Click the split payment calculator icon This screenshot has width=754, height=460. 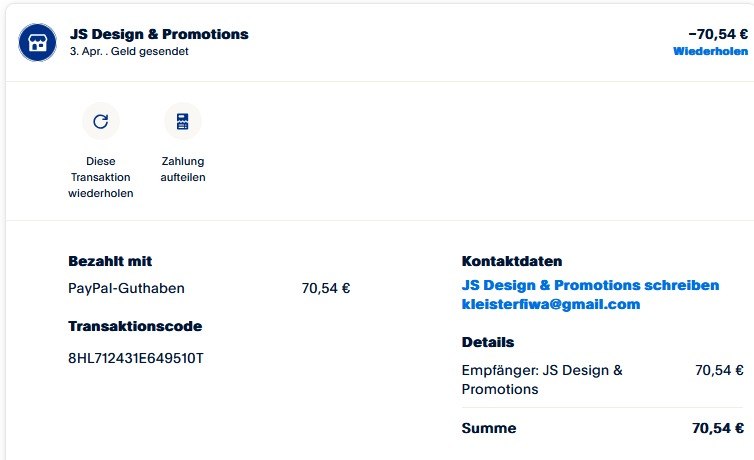click(x=182, y=122)
